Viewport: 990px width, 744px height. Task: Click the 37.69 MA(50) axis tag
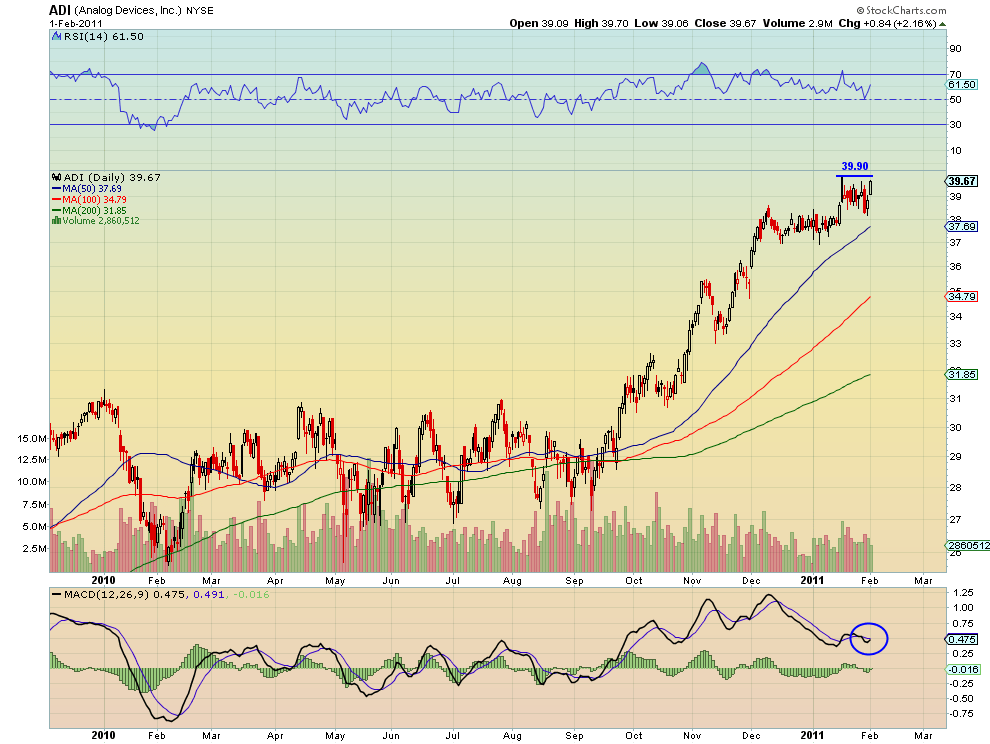[x=962, y=226]
